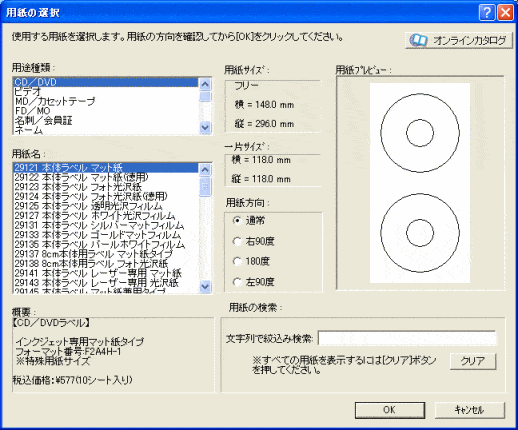Close the 用紙の選択 dialog window

tap(505, 13)
